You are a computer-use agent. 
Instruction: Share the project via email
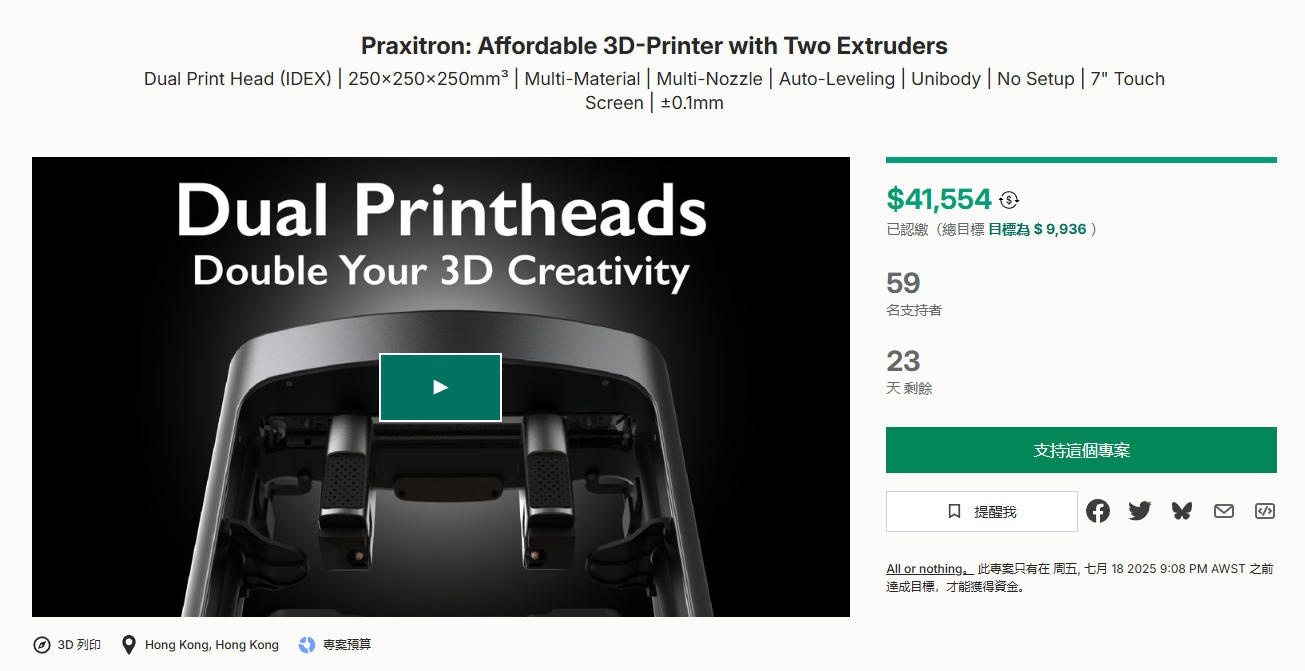click(x=1223, y=510)
